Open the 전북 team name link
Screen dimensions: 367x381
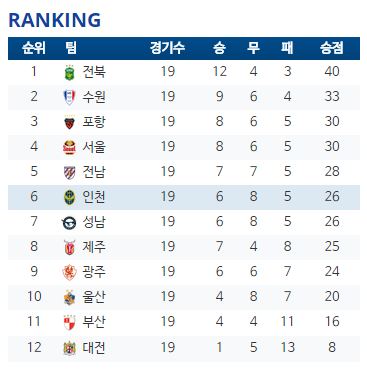(94, 72)
